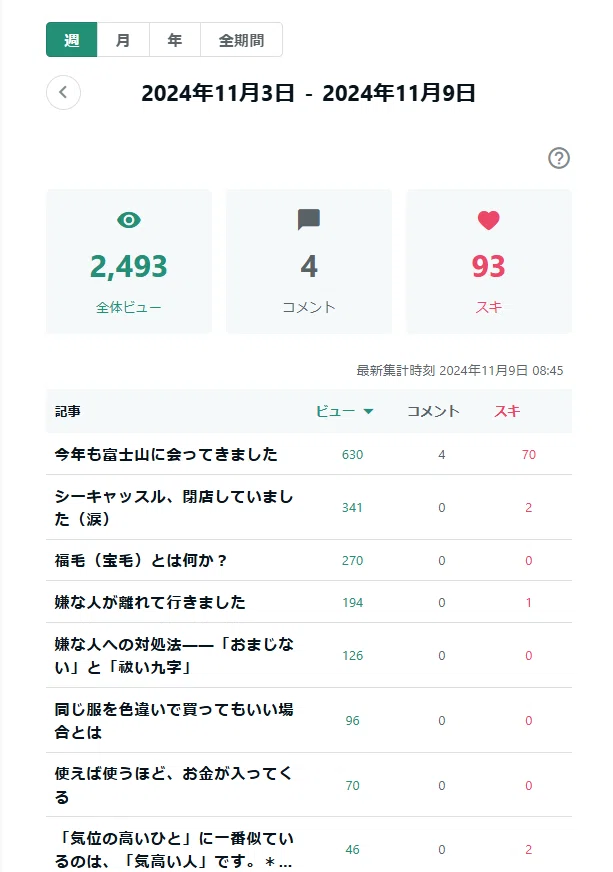The image size is (613, 872).
Task: Sort by the コメント column header
Action: coord(433,412)
